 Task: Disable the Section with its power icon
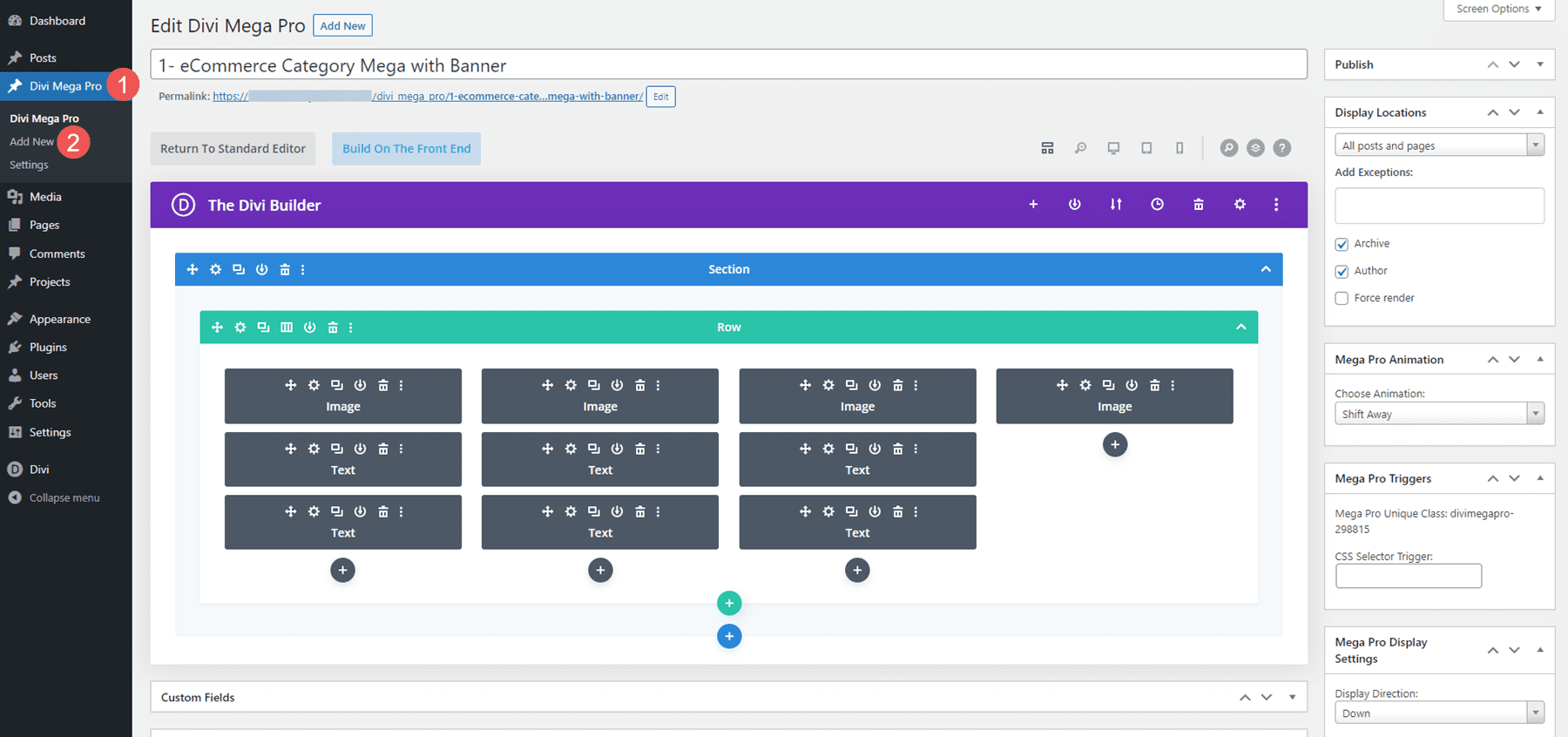261,270
